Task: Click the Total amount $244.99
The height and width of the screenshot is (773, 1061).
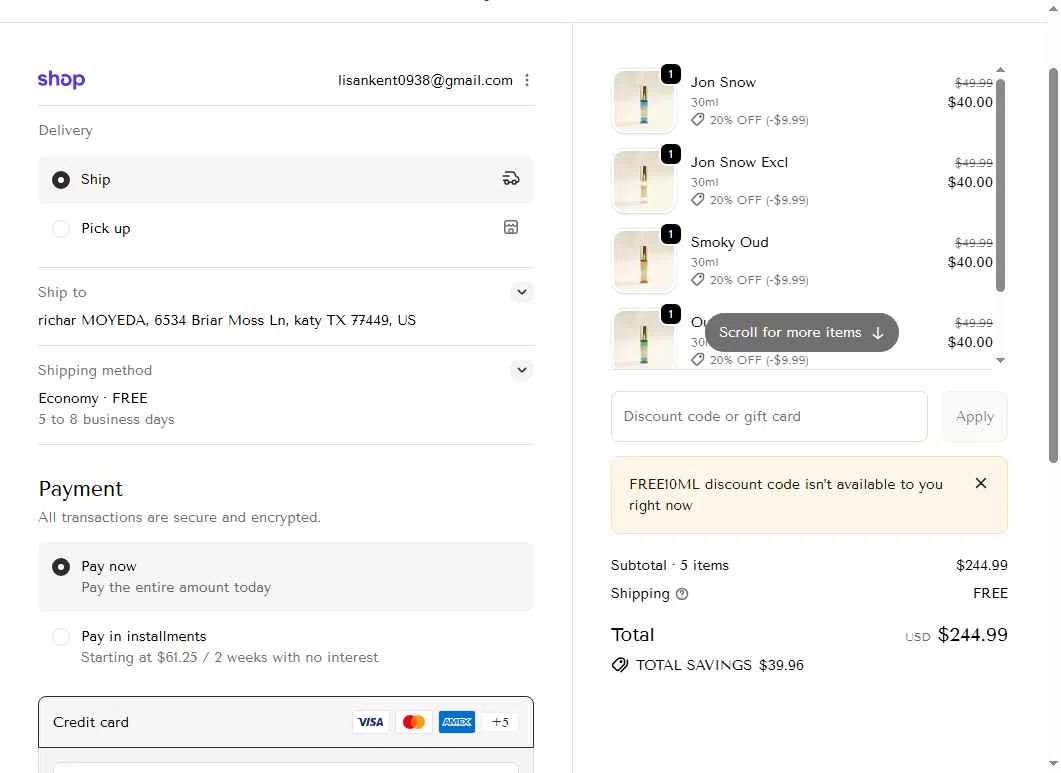Action: (972, 635)
